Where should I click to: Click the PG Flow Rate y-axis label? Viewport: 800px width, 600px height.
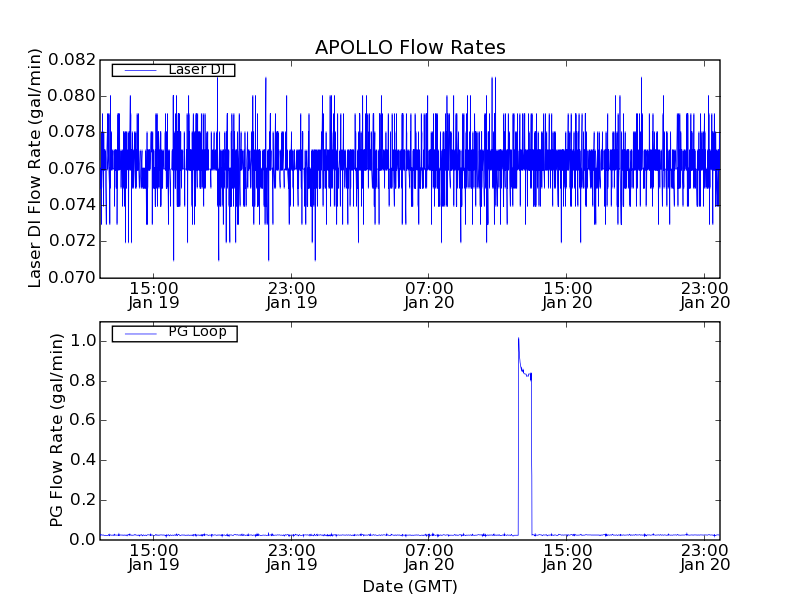57,430
